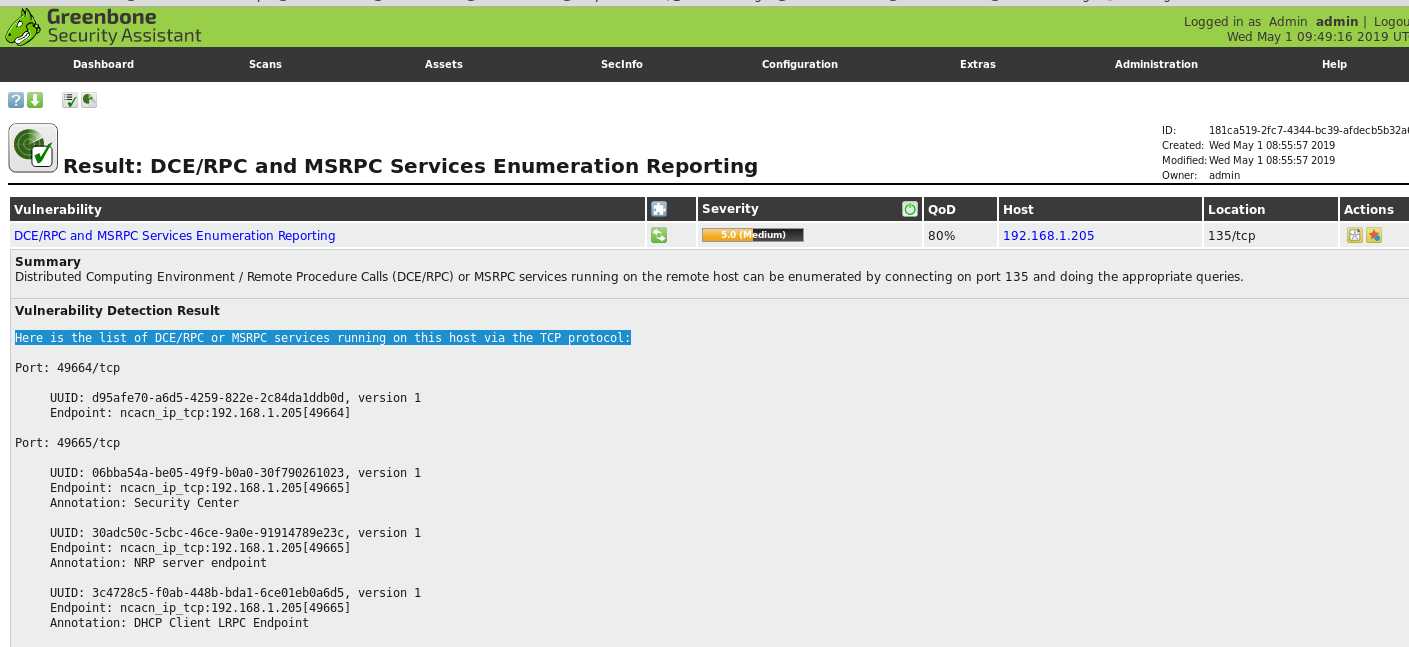Add an override using the star icon
Screen dimensions: 1409x647
(1374, 236)
